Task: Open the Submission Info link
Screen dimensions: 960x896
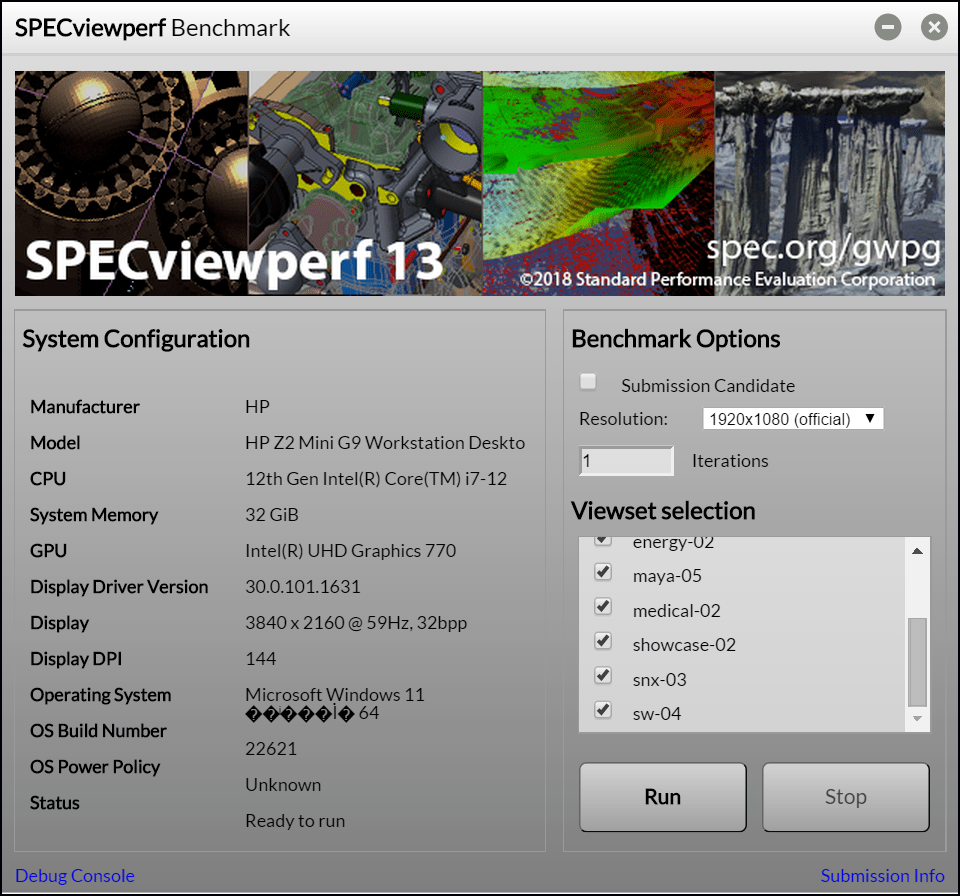Action: [x=882, y=876]
